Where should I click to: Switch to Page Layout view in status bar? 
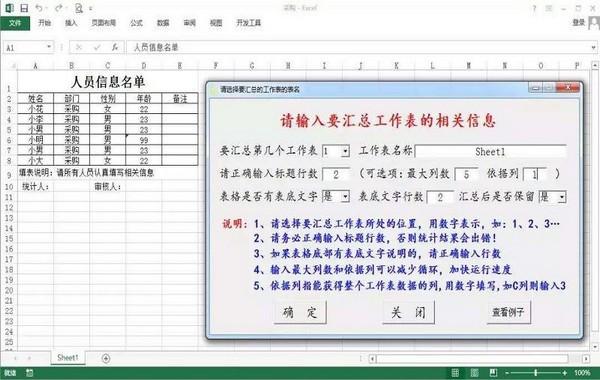click(474, 372)
